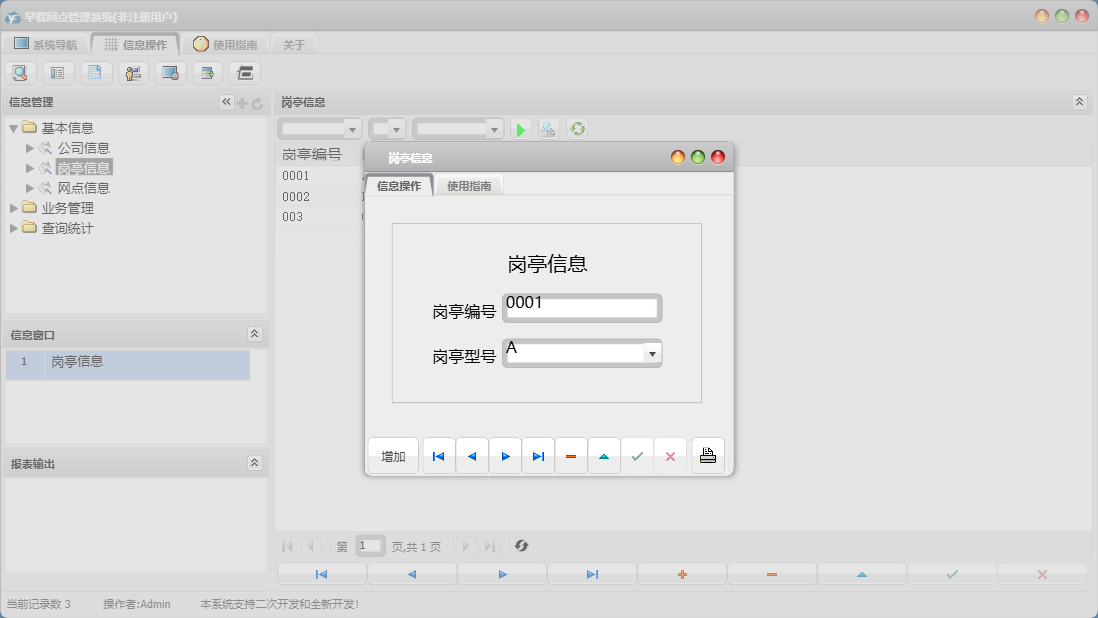The image size is (1098, 618).
Task: Select the 岗亭编号 input field showing 0001
Action: (582, 307)
